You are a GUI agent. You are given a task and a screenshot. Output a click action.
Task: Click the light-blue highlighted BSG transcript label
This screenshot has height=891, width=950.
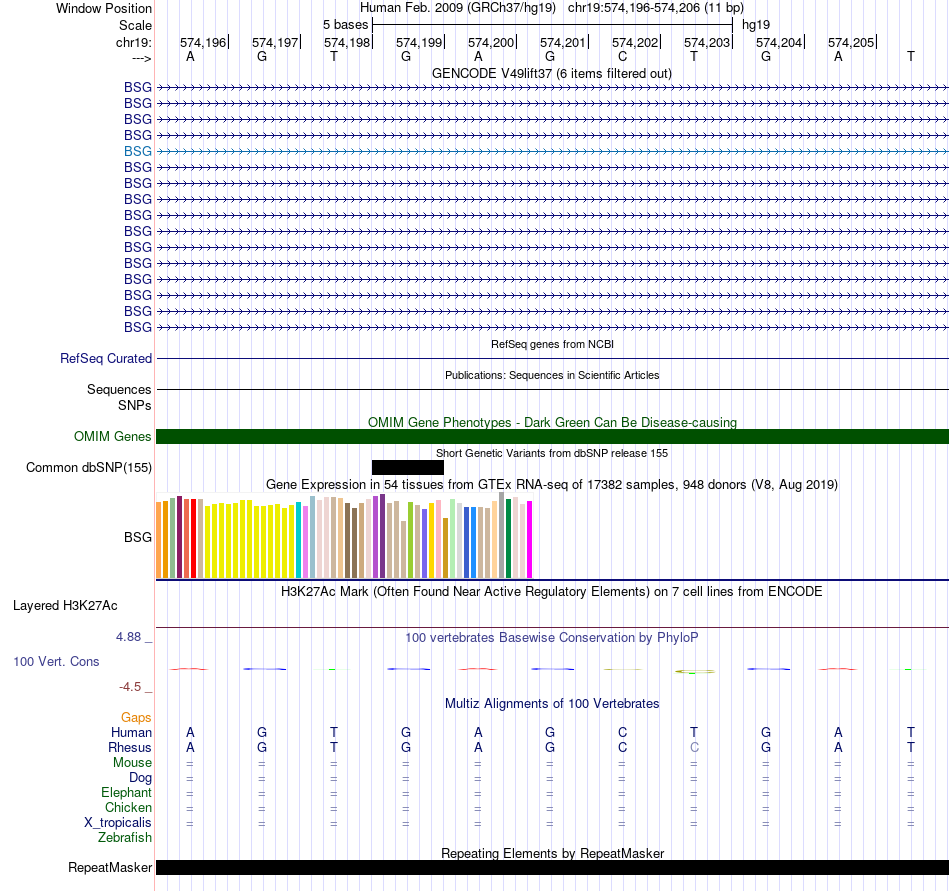pyautogui.click(x=138, y=151)
